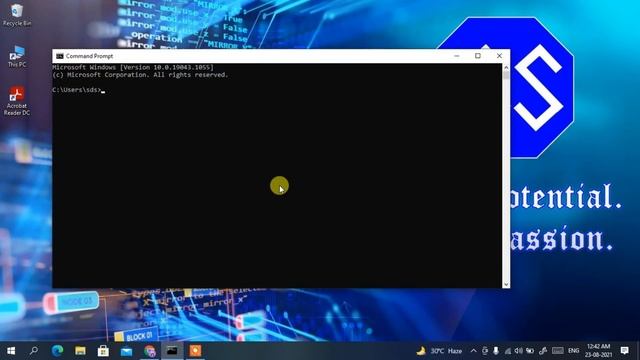Open network status tray icon
640x360 pixels.
tap(507, 351)
